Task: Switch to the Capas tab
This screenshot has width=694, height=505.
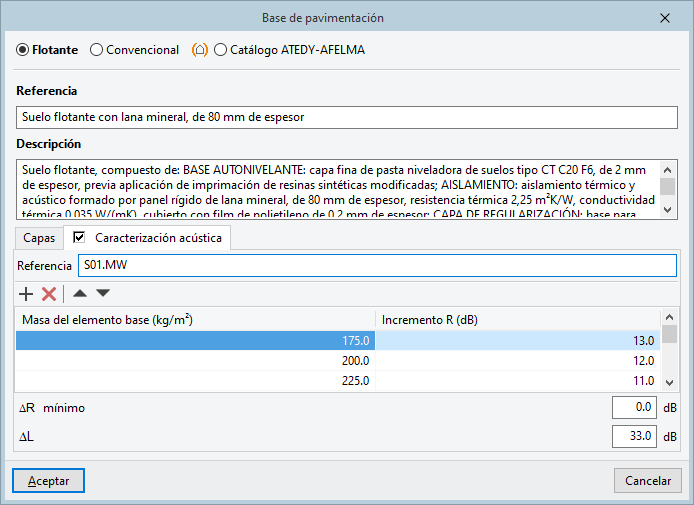Action: click(39, 239)
